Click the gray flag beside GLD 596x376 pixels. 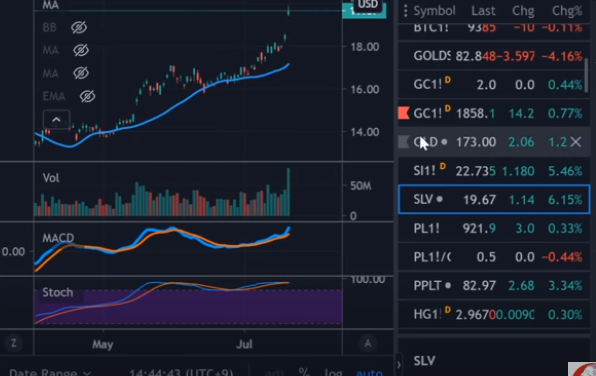click(404, 142)
